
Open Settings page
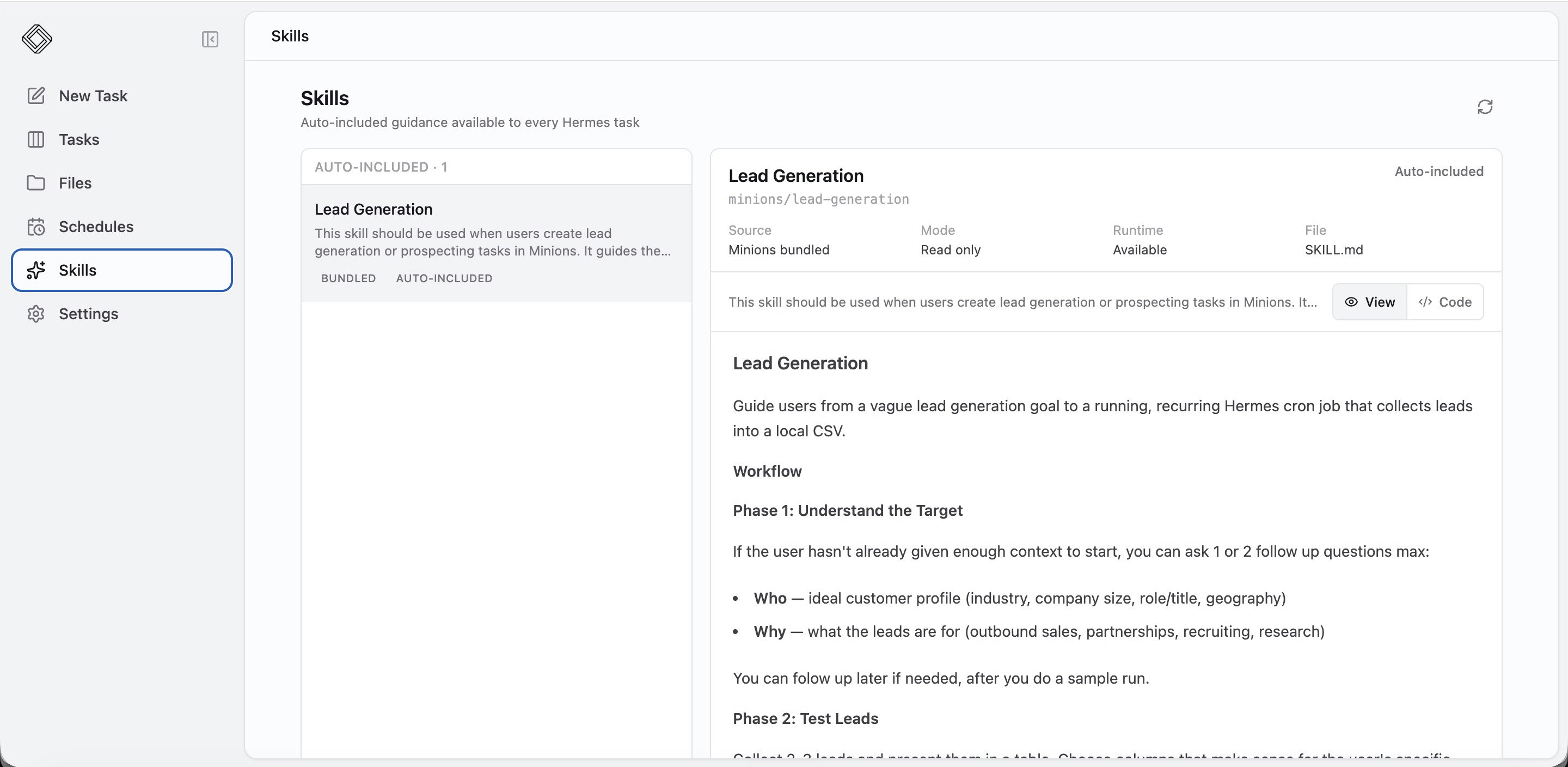pos(122,314)
